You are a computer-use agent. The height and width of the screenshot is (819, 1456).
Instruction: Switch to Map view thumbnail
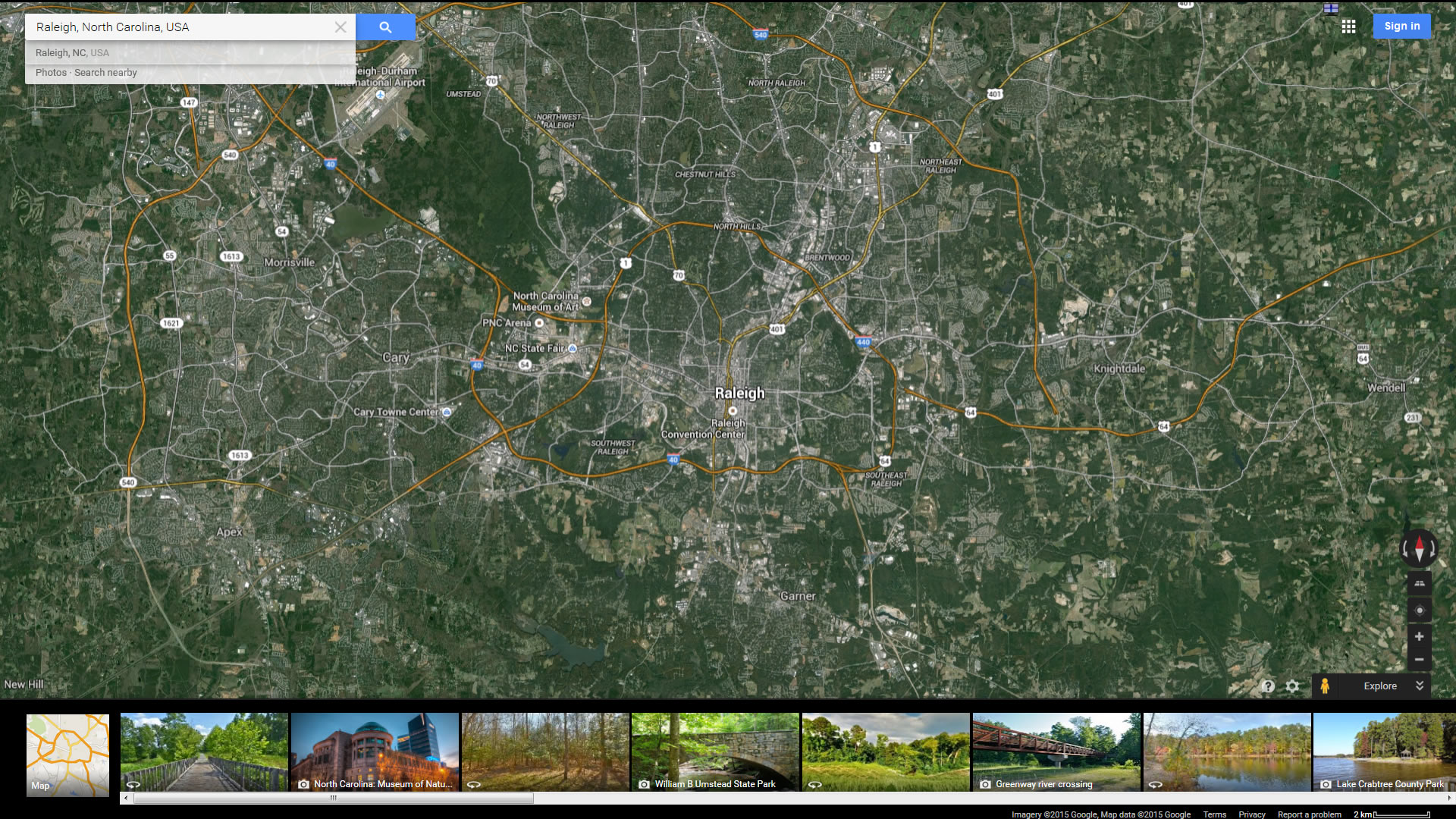pyautogui.click(x=67, y=755)
